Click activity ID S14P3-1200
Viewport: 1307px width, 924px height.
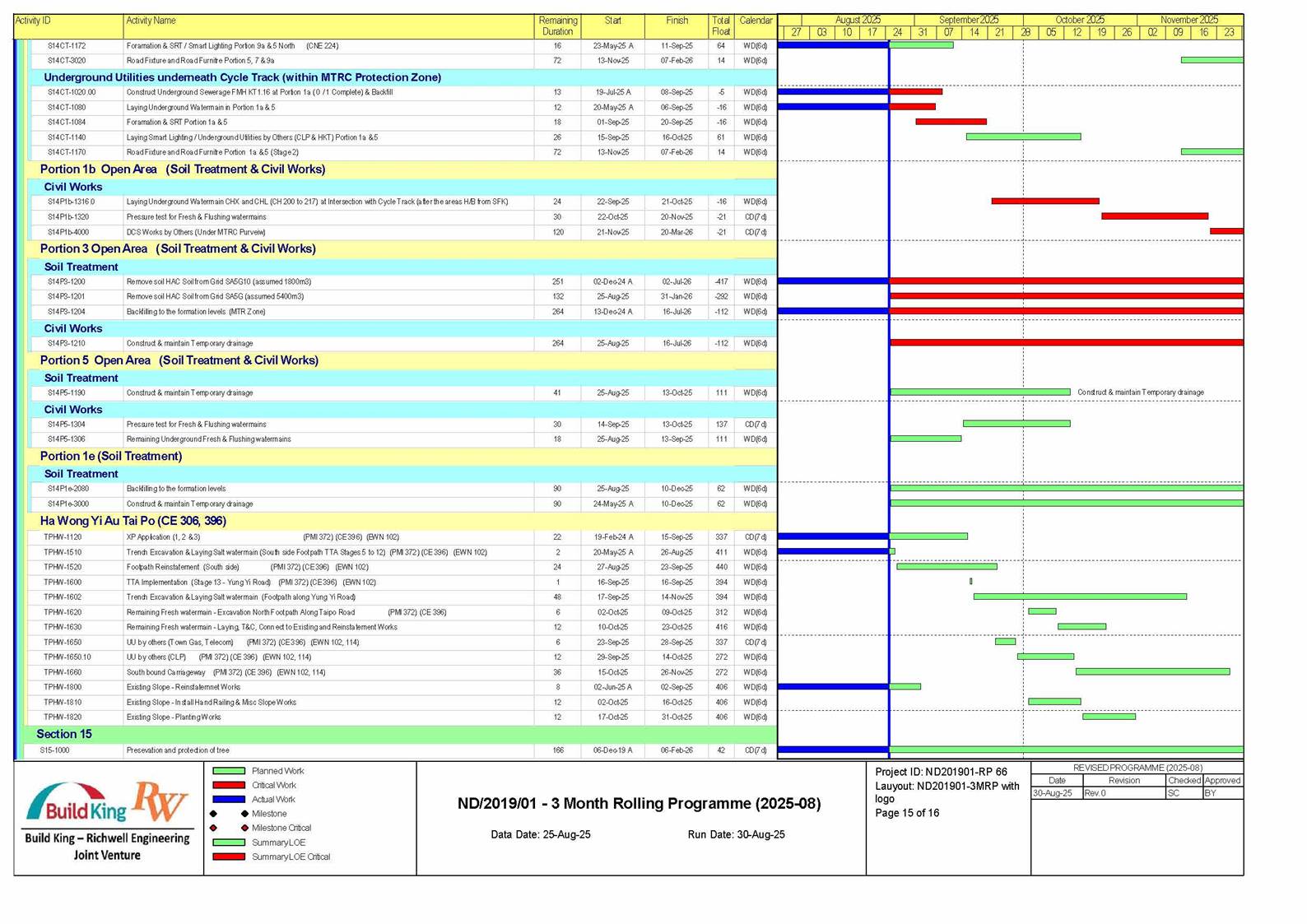67,281
